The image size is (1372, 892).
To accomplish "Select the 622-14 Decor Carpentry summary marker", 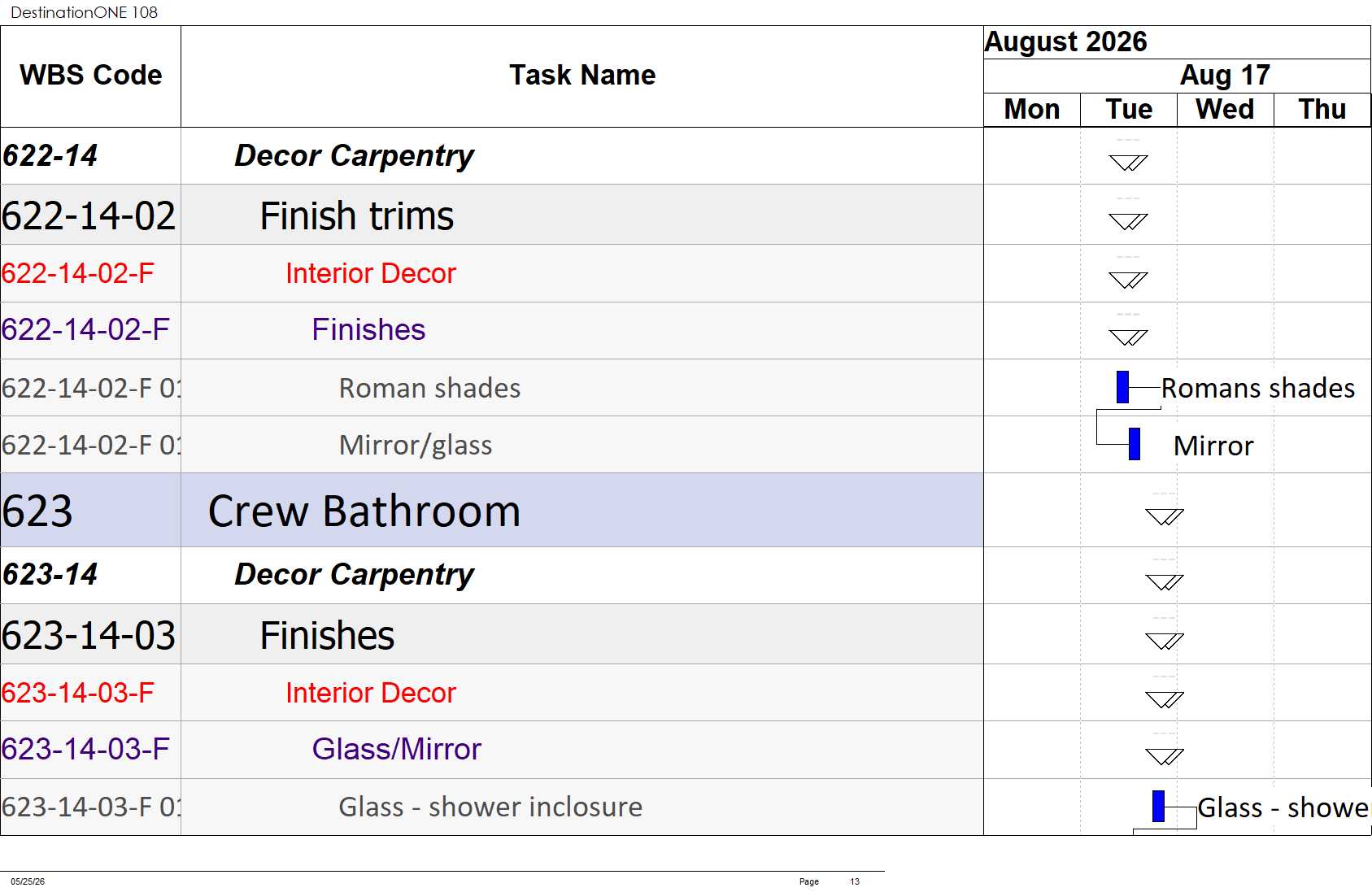I will click(x=1128, y=163).
